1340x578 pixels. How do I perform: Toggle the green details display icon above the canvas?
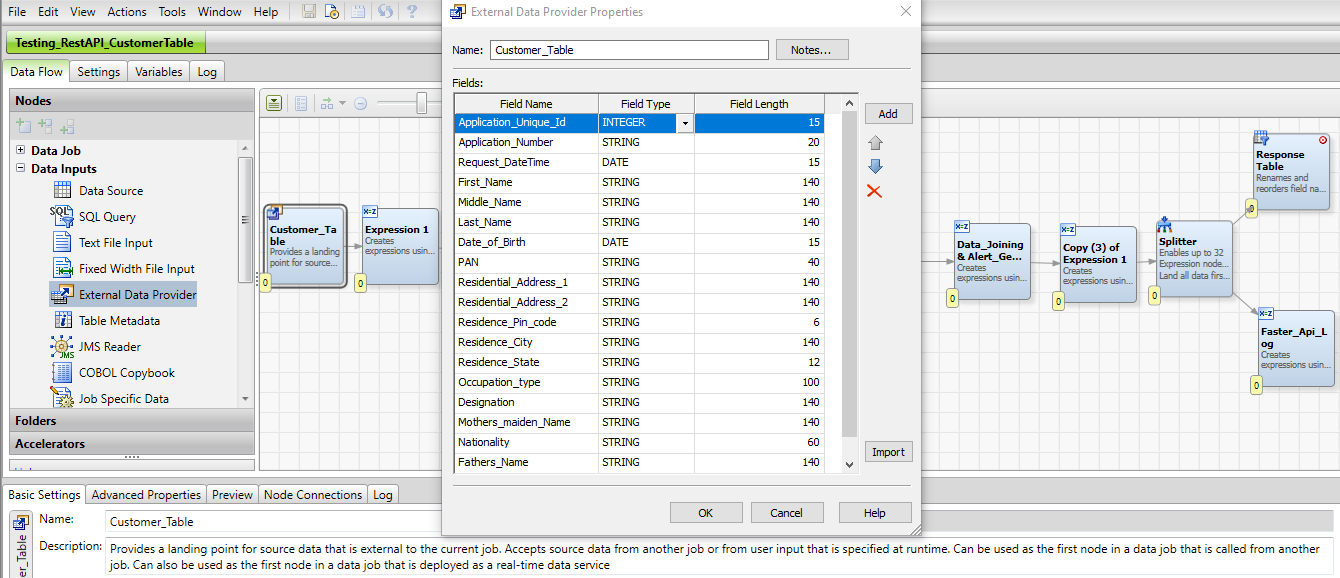pyautogui.click(x=273, y=103)
